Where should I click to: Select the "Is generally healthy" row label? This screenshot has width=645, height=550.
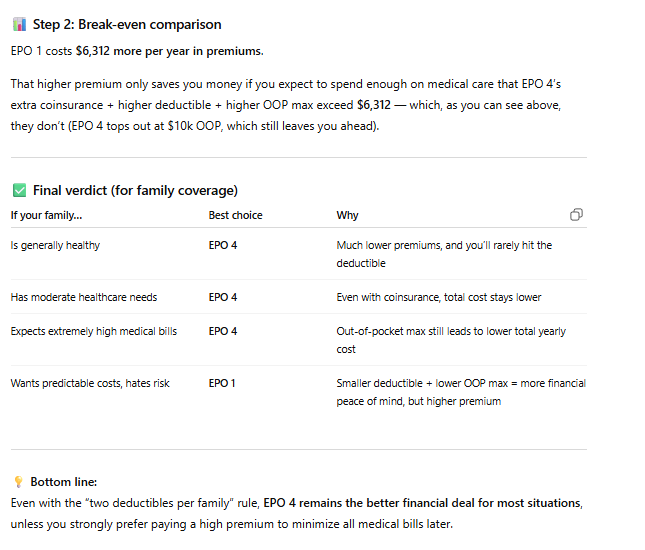click(x=55, y=245)
